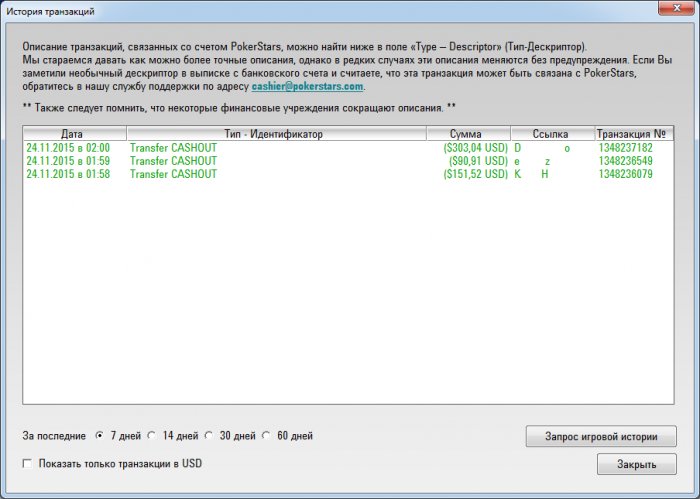Click transaction number 1348236549

pos(625,161)
